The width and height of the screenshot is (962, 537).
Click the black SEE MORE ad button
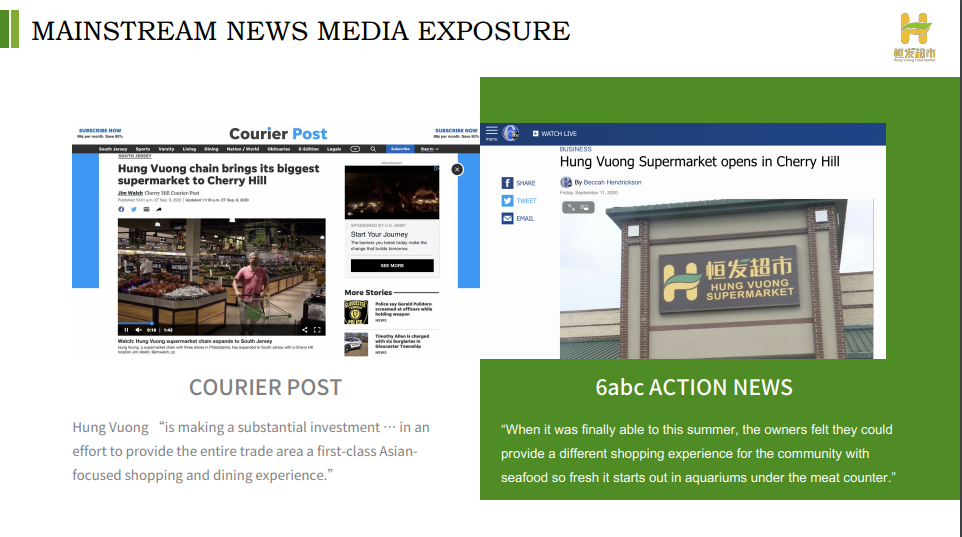pos(392,266)
